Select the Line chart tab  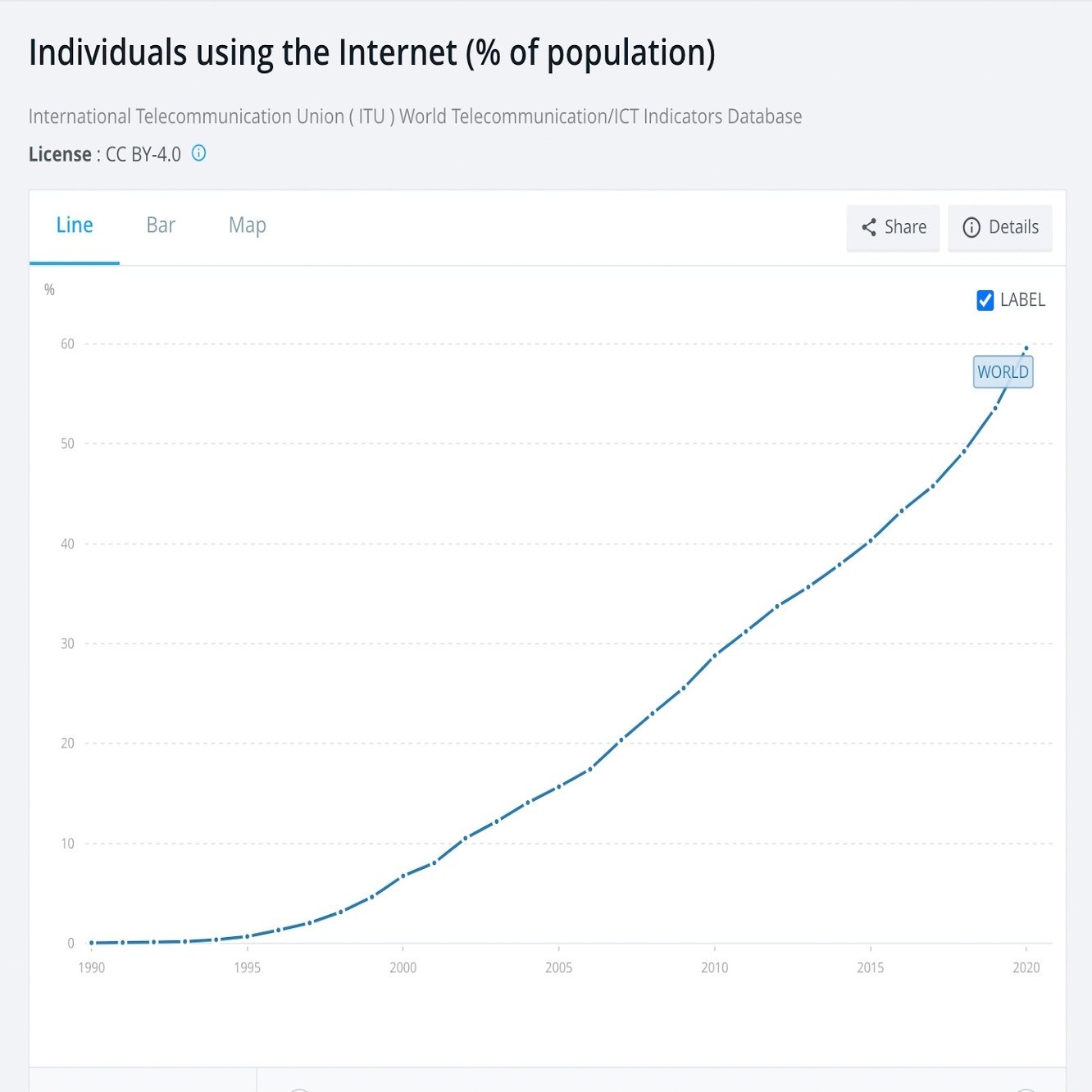[x=75, y=225]
